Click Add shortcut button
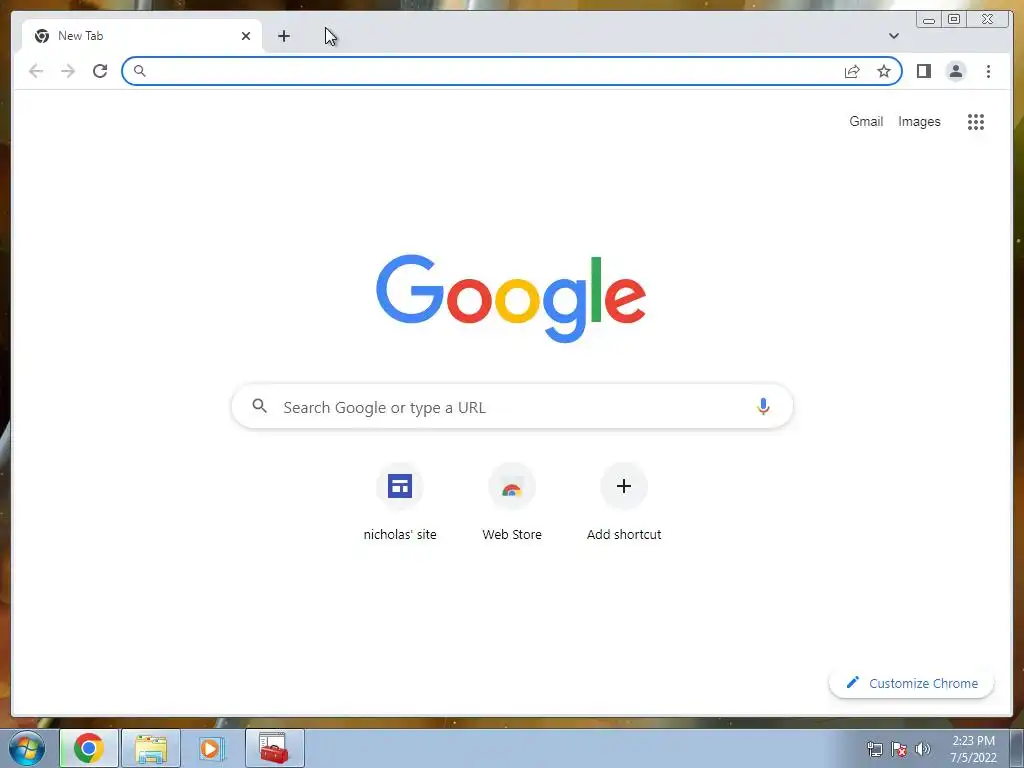Screen dimensions: 1024x768 click(624, 503)
